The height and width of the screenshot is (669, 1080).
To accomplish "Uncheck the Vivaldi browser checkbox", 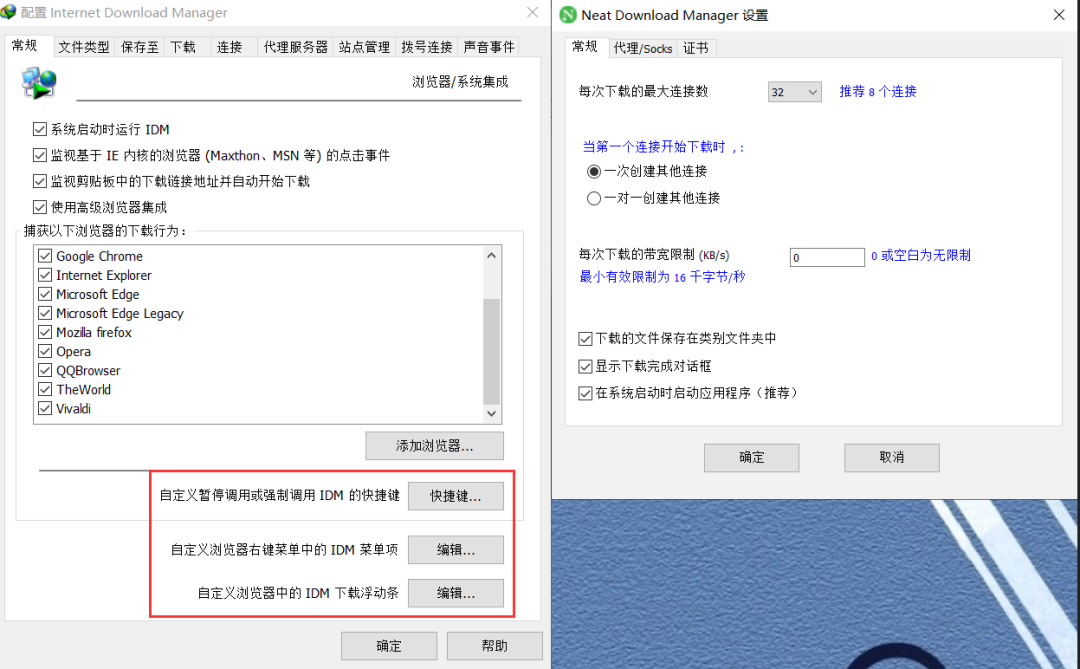I will pos(44,408).
